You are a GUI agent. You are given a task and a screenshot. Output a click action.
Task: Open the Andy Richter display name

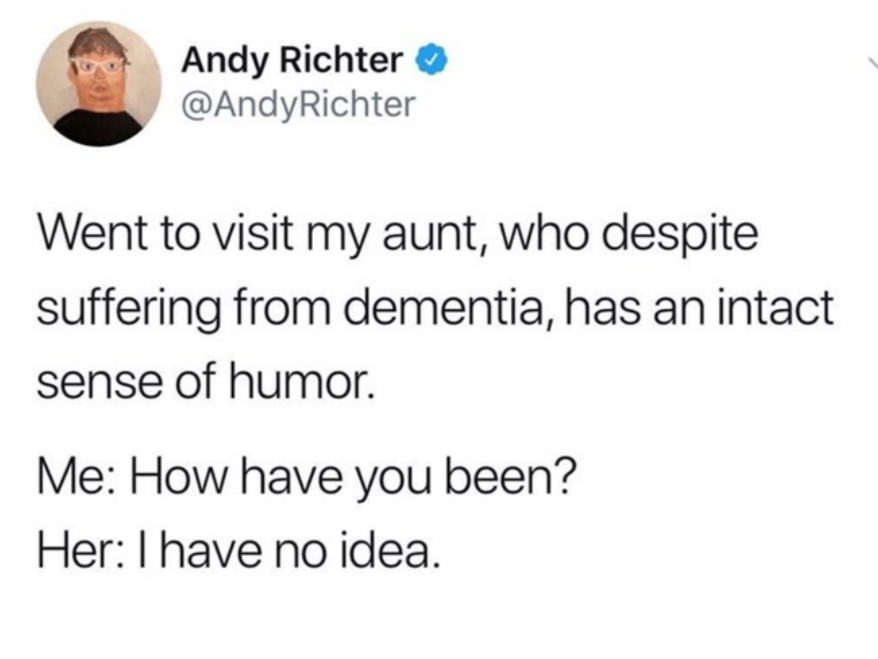point(292,61)
